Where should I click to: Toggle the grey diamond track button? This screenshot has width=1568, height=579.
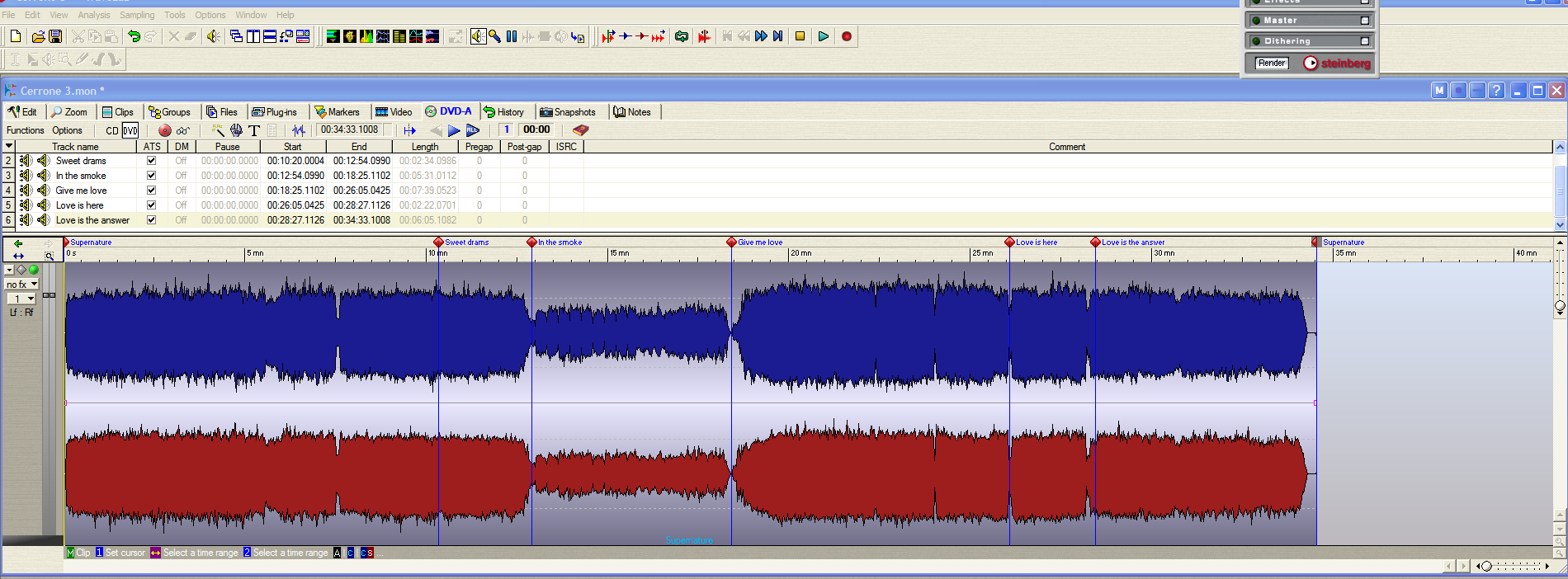pyautogui.click(x=21, y=270)
